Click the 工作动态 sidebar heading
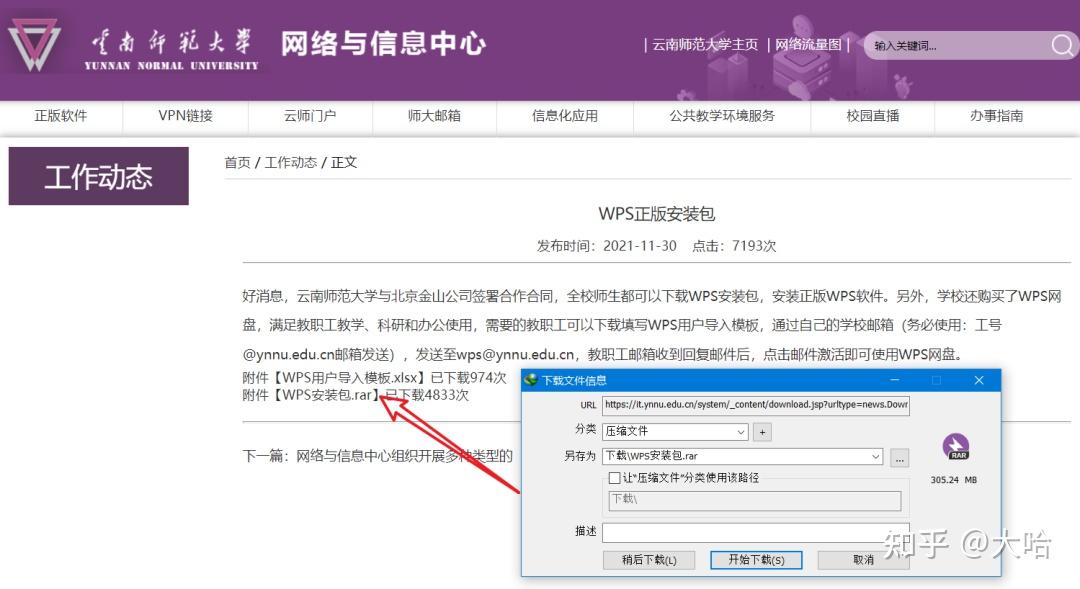 98,176
